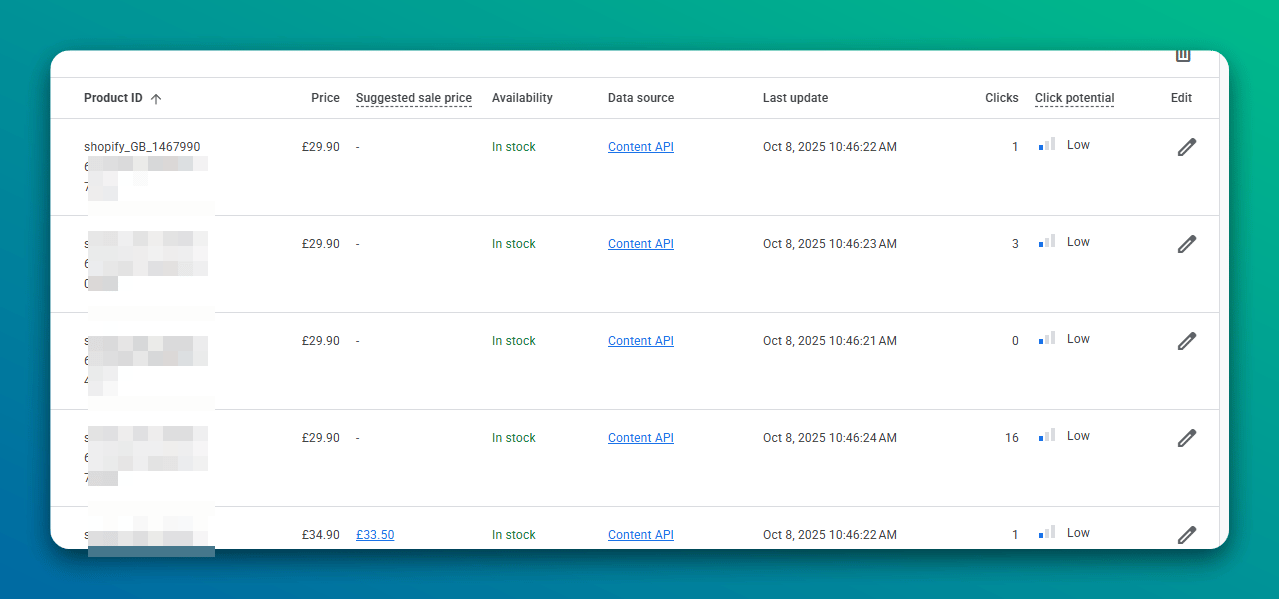1279x599 pixels.
Task: Click the trash delete icon at top right
Action: click(1183, 55)
